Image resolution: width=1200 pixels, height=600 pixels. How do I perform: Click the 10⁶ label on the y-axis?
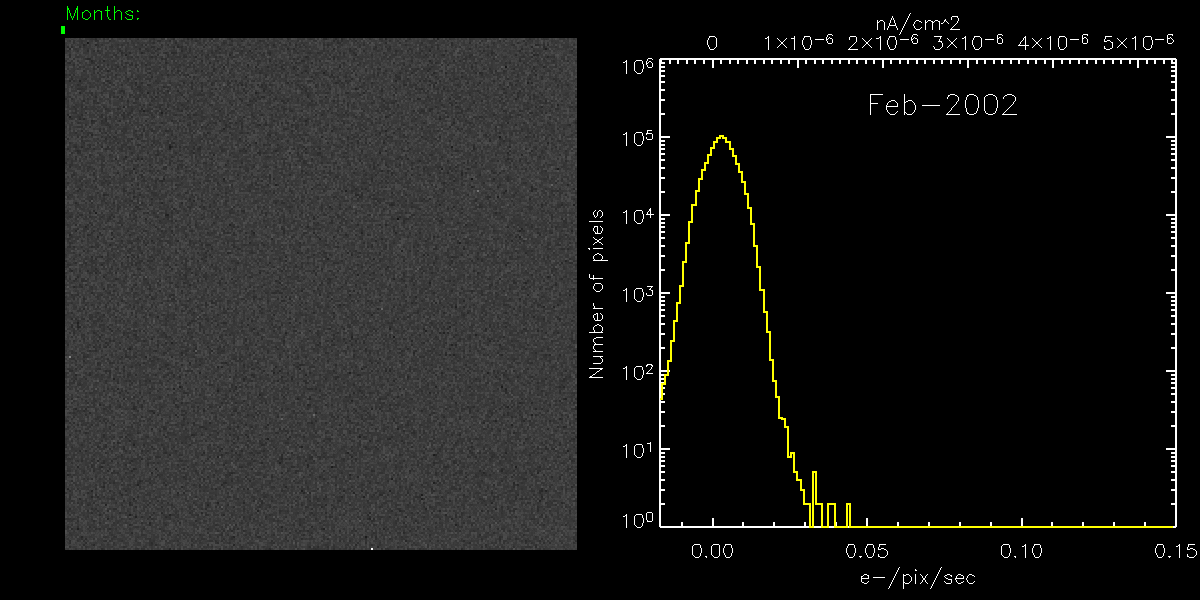[x=638, y=67]
